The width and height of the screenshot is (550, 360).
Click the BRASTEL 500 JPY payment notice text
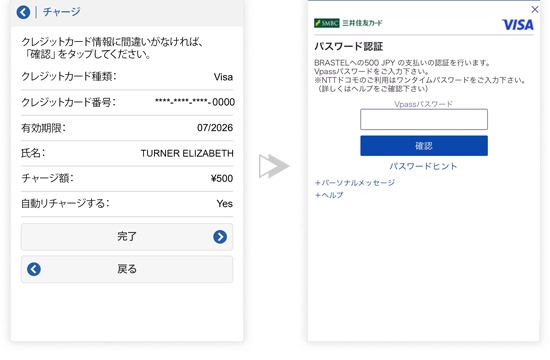pyautogui.click(x=402, y=63)
